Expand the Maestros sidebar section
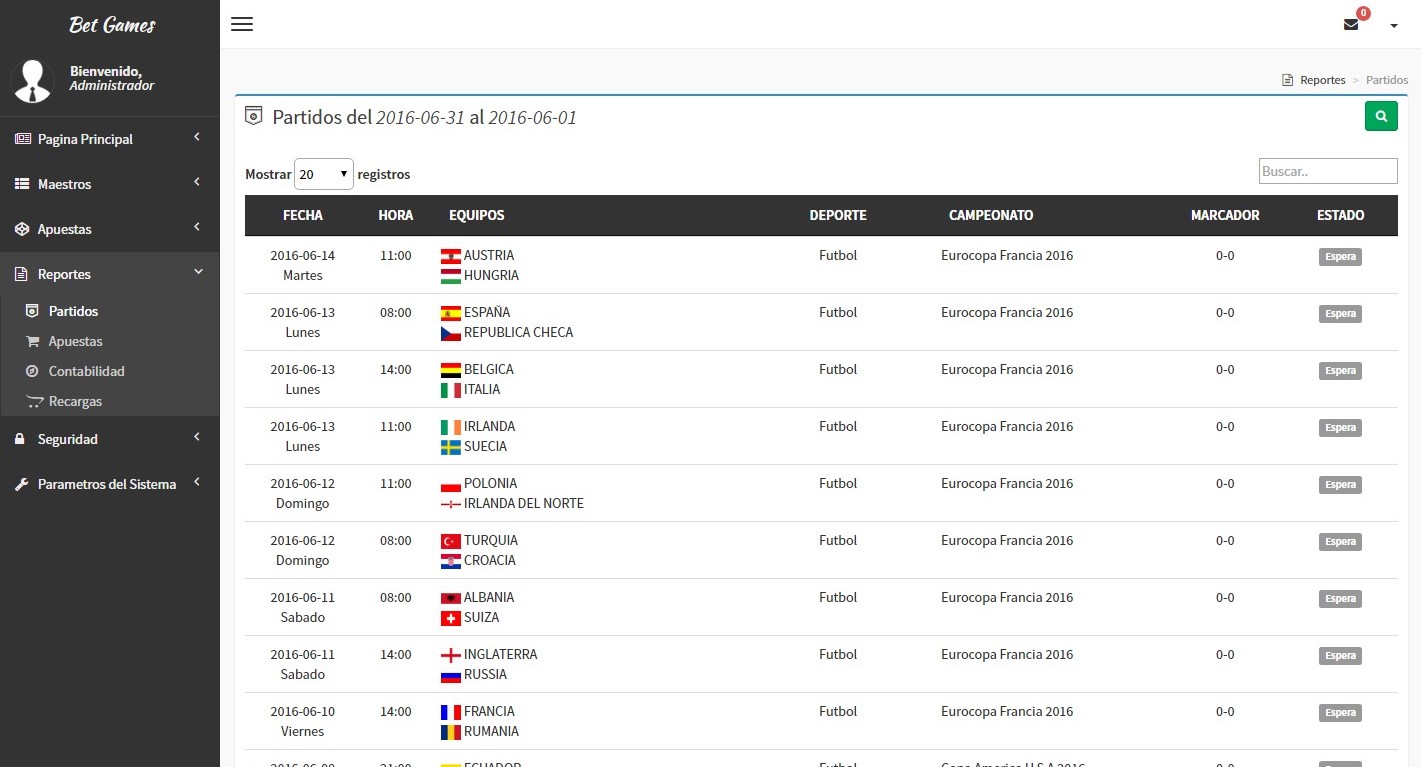Viewport: 1421px width, 767px height. tap(109, 184)
